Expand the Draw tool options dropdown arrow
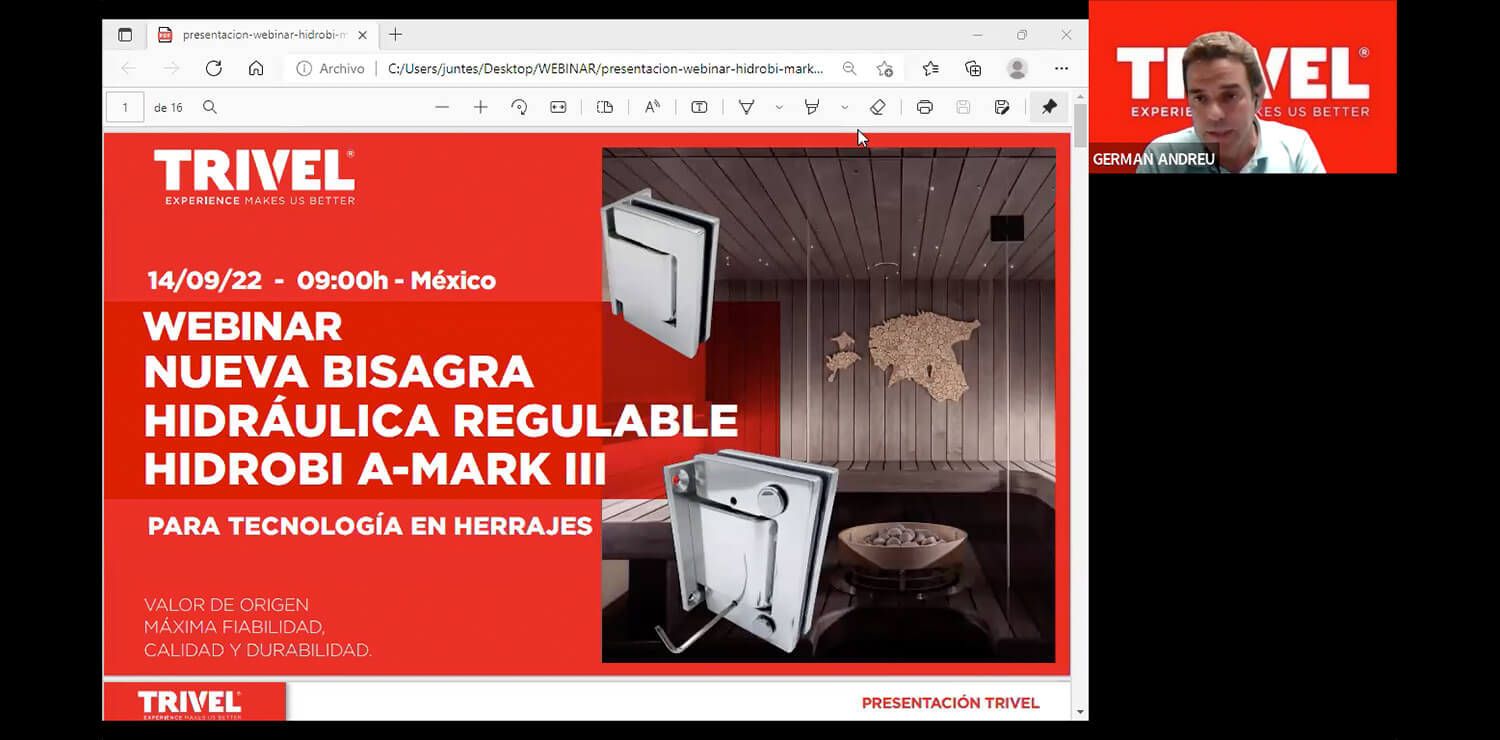 (779, 107)
